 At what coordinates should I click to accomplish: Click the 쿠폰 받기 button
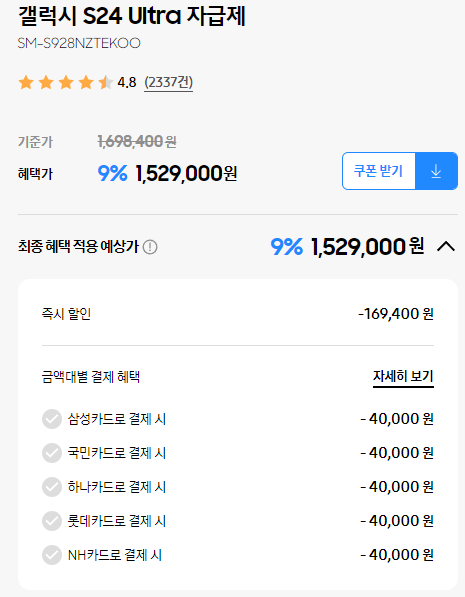point(379,171)
